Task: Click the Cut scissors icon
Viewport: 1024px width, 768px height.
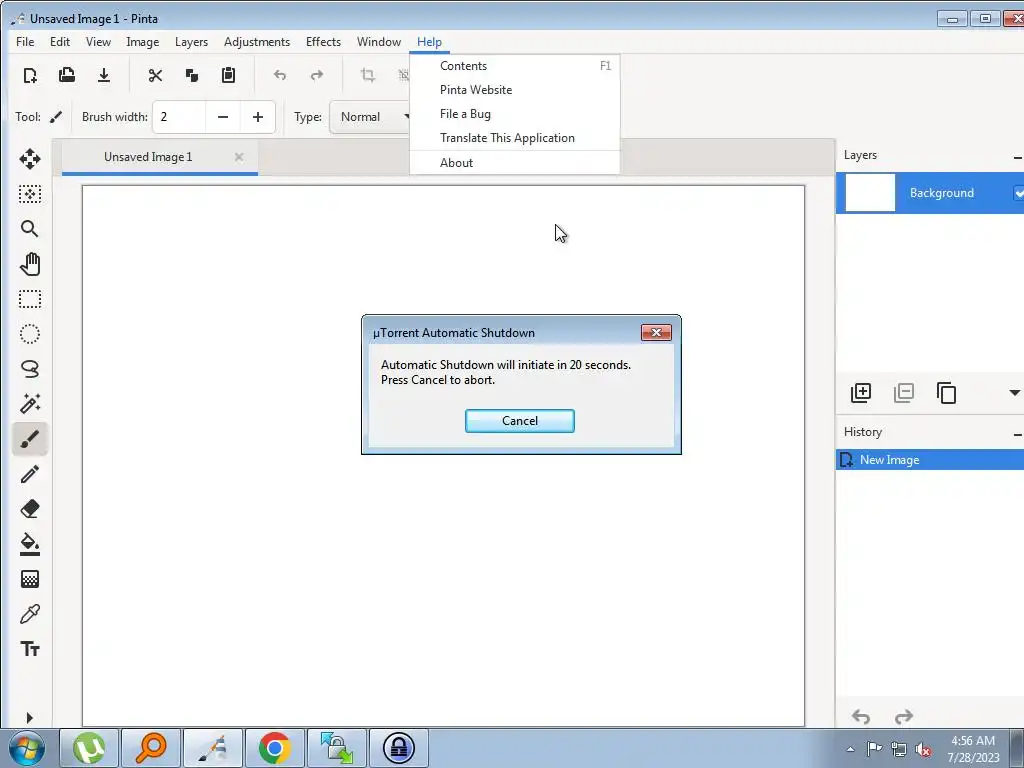Action: point(155,75)
